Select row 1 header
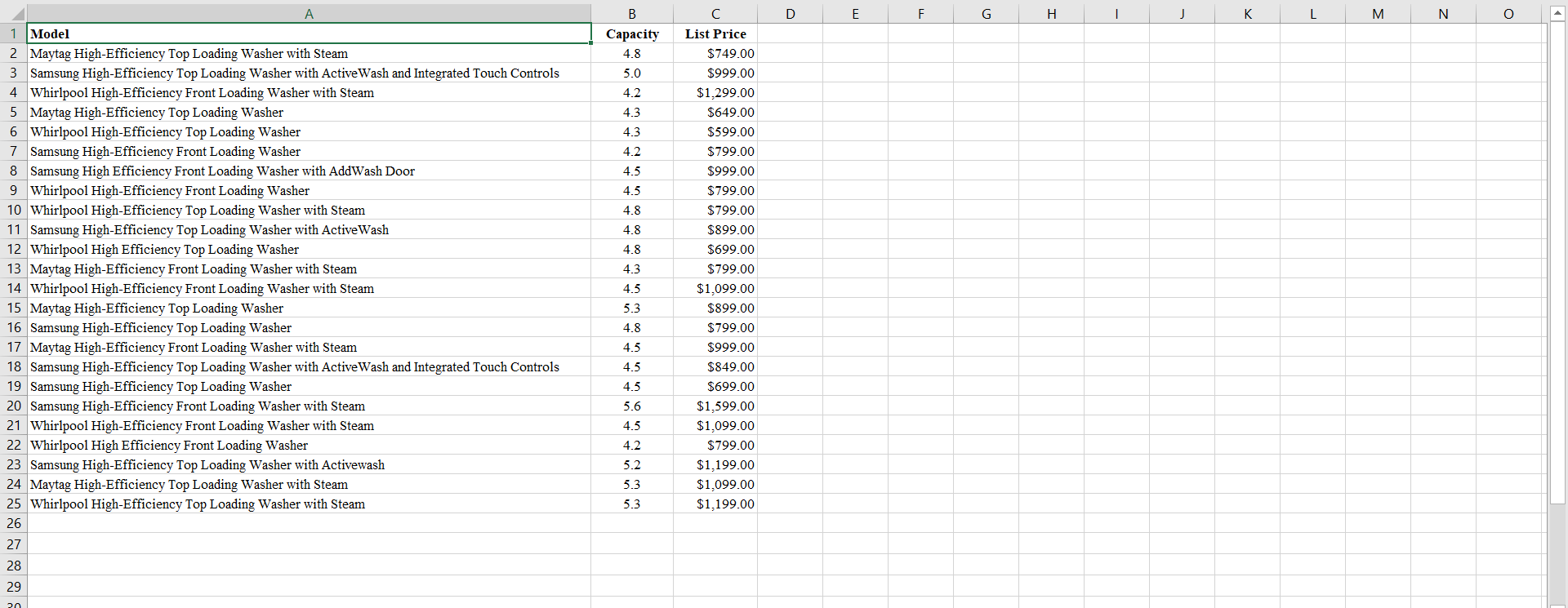This screenshot has height=608, width=1568. click(x=14, y=33)
